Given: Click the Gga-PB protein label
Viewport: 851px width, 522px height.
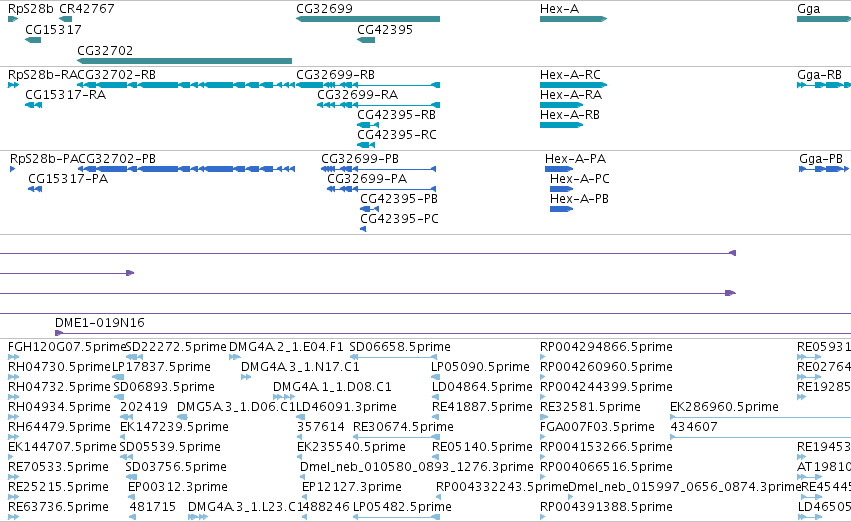Looking at the screenshot, I should click(x=821, y=159).
